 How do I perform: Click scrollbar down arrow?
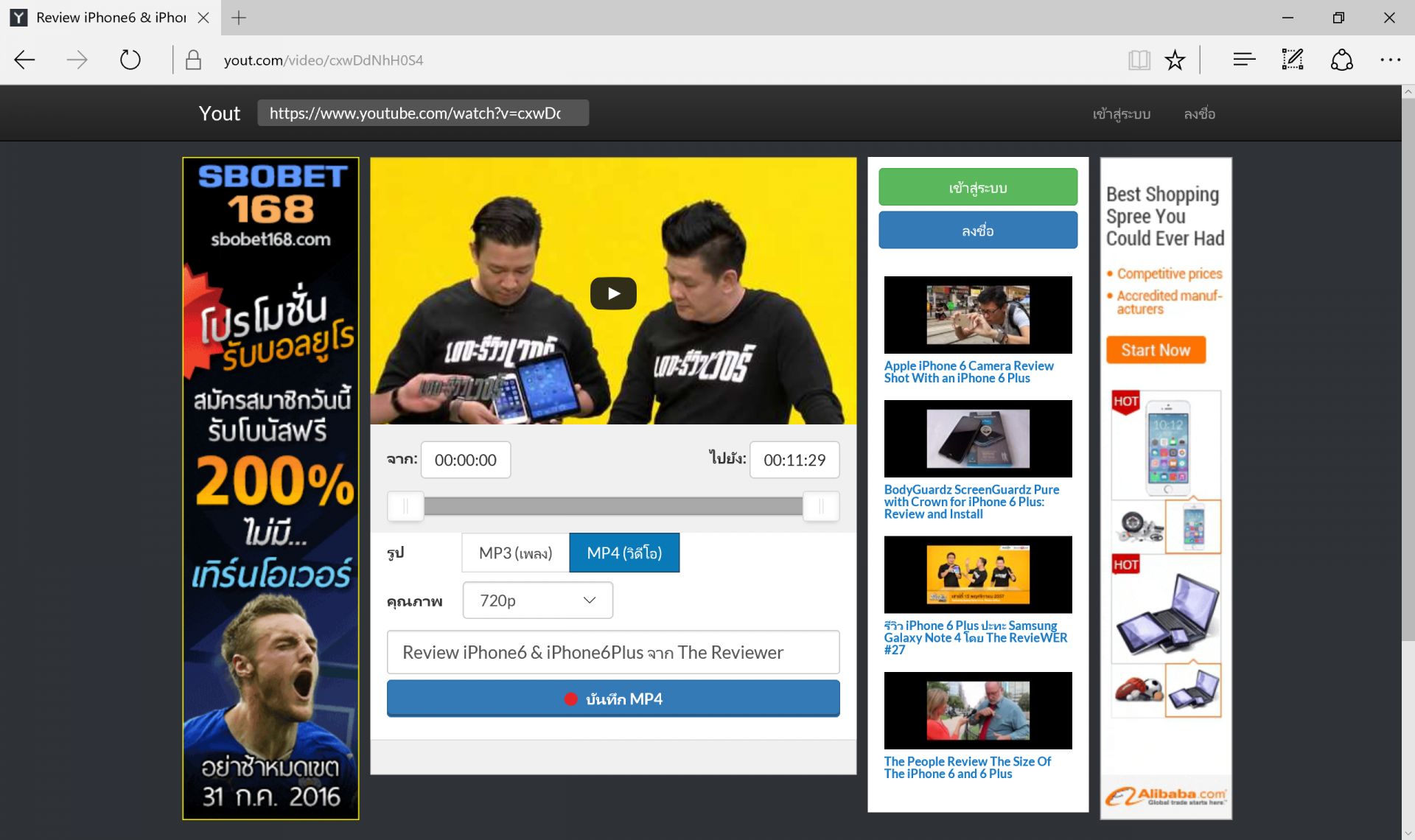click(1408, 833)
